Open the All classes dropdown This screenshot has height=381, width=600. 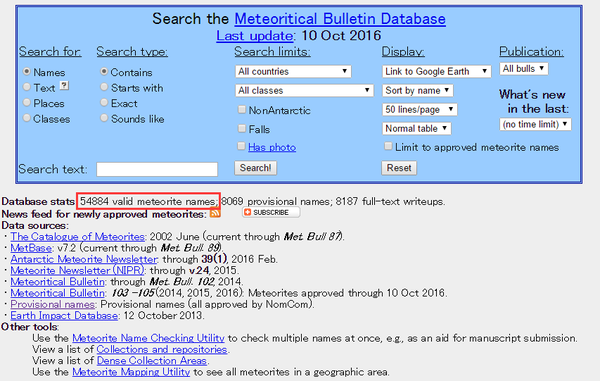pos(304,91)
